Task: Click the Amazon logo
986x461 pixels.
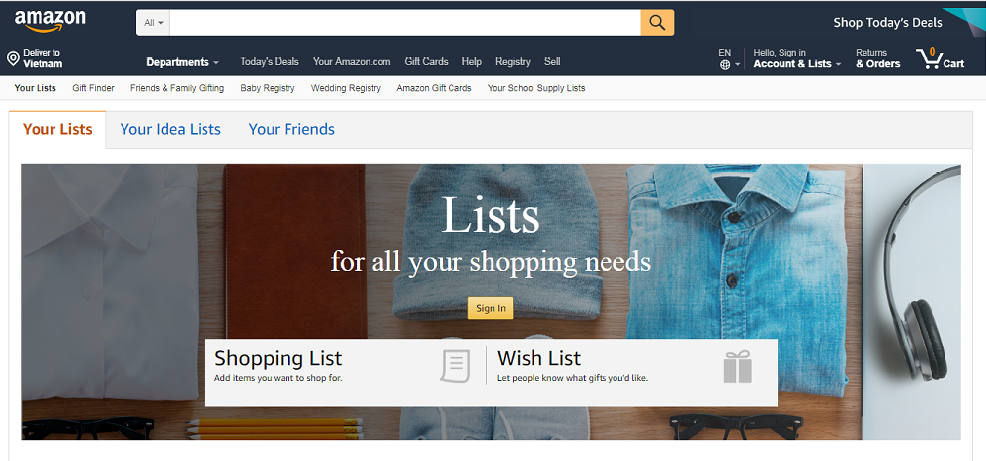Action: click(x=50, y=21)
